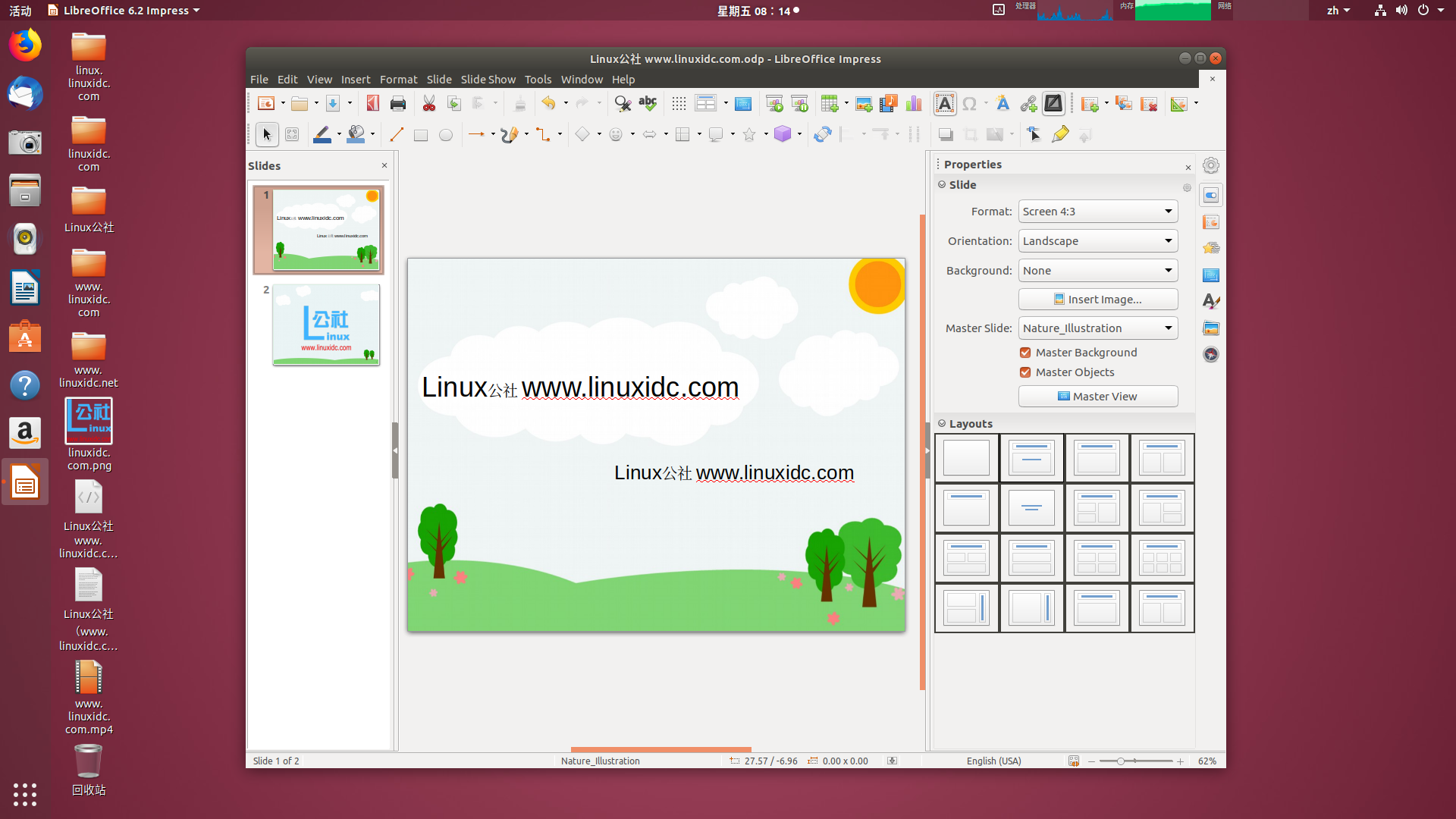Select the Text Box tool in toolbar
Viewport: 1456px width, 819px height.
pos(945,104)
